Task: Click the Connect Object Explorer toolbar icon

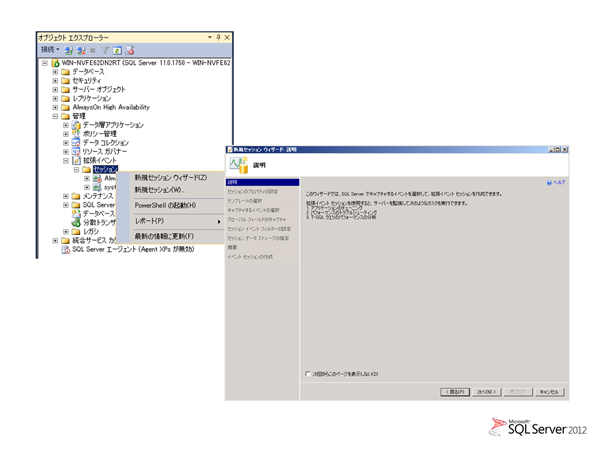Action: (x=68, y=50)
